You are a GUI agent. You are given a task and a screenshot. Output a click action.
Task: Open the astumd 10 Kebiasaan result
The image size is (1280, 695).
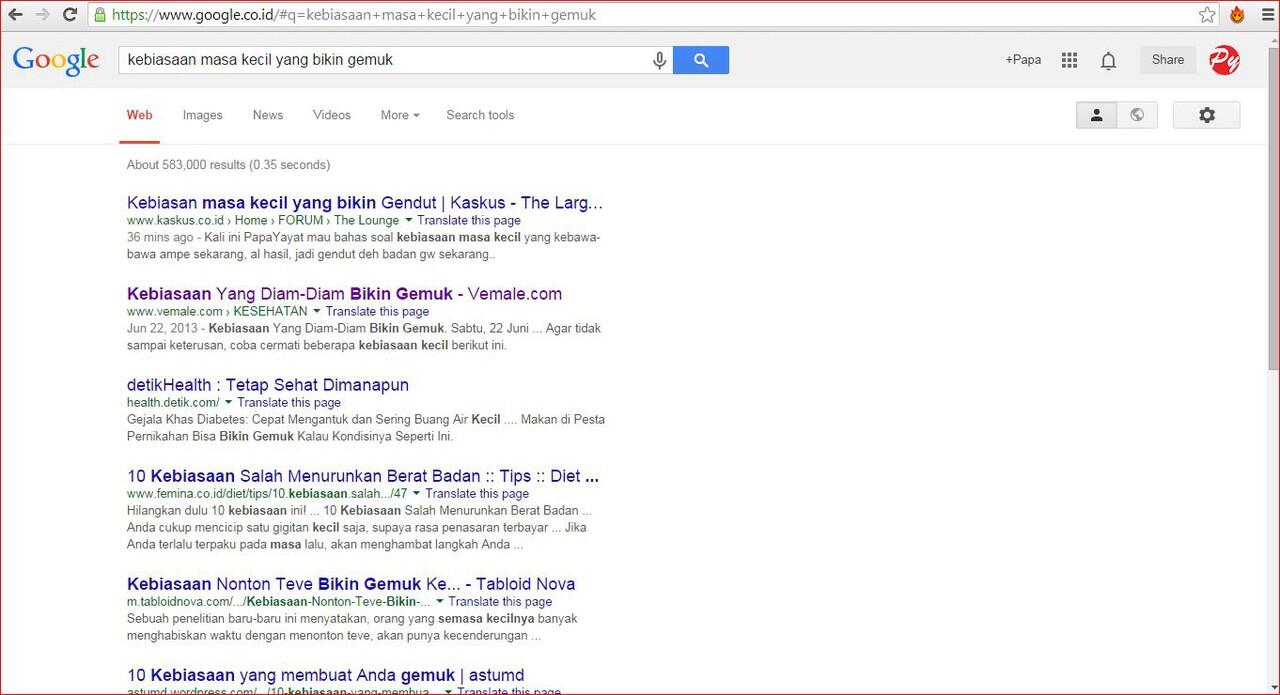(x=326, y=675)
